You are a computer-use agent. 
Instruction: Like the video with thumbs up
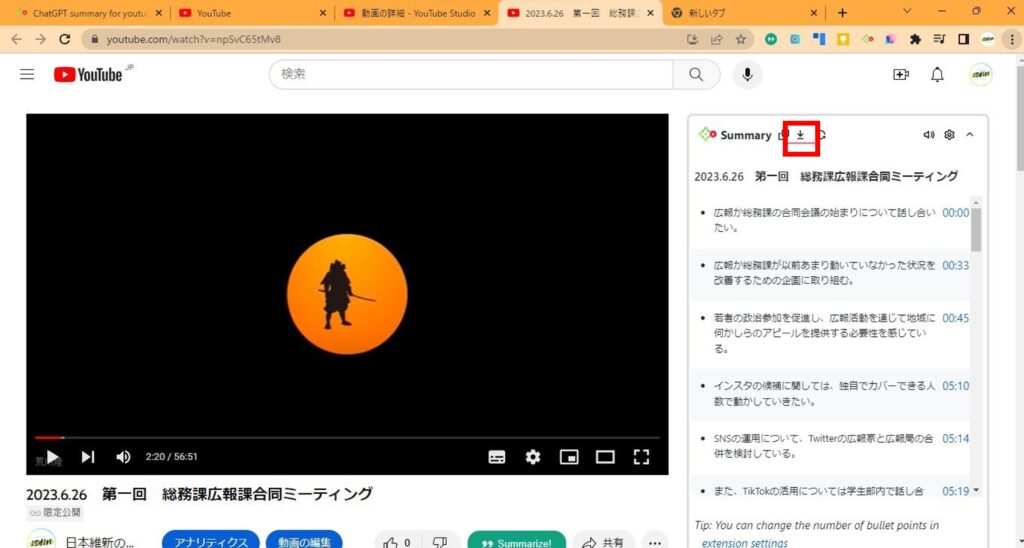[397, 542]
